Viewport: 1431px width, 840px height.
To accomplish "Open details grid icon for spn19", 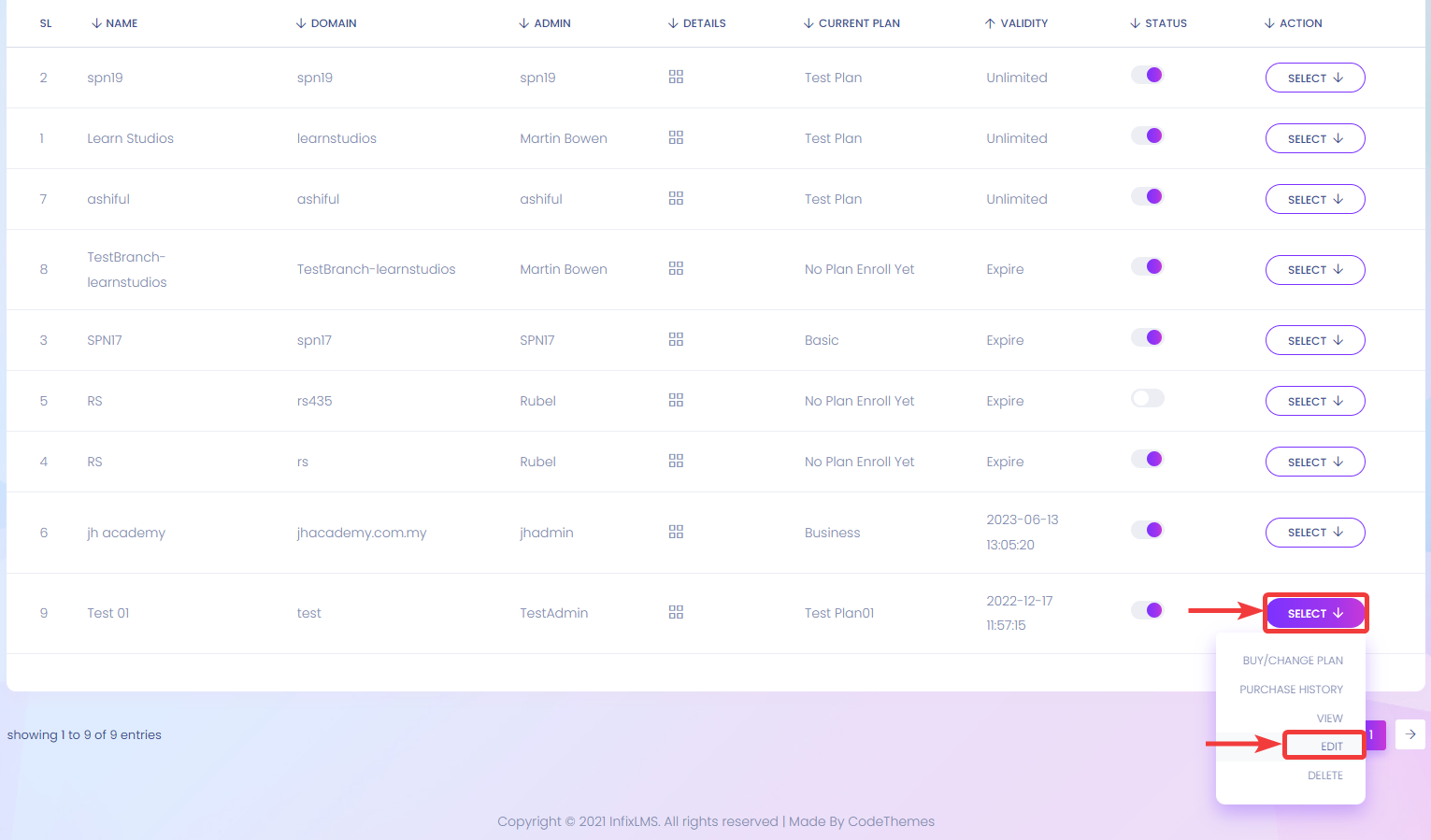I will click(676, 77).
